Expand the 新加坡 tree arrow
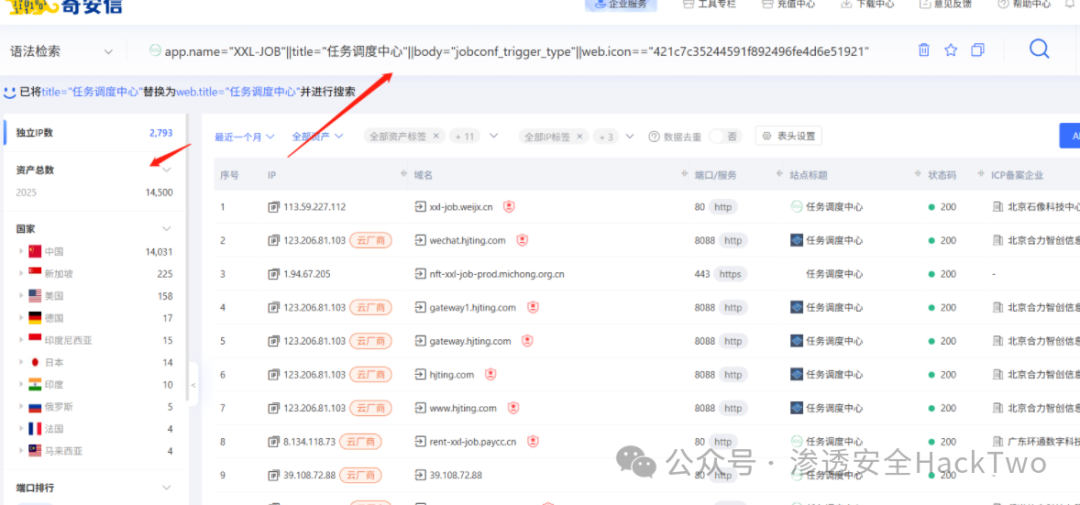The width and height of the screenshot is (1080, 505). (21, 274)
